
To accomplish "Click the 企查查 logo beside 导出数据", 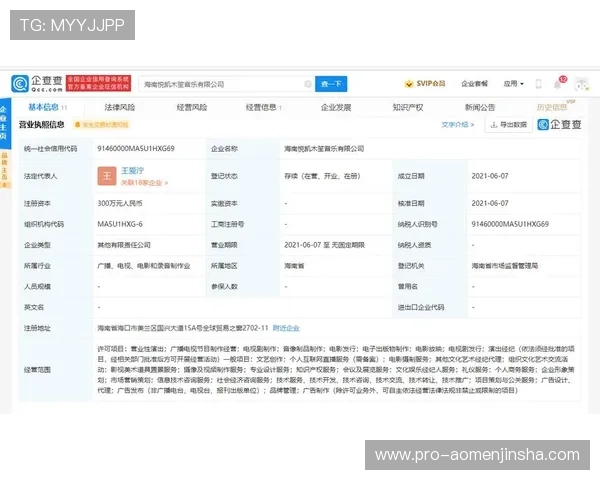I will [559, 124].
